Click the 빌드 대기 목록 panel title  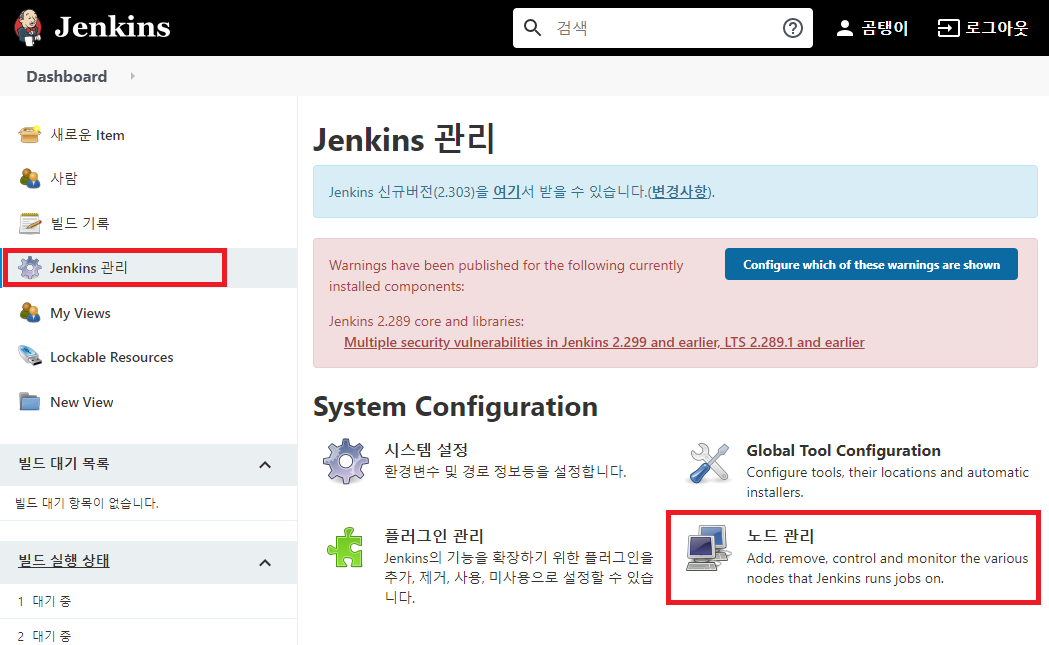pyautogui.click(x=64, y=463)
